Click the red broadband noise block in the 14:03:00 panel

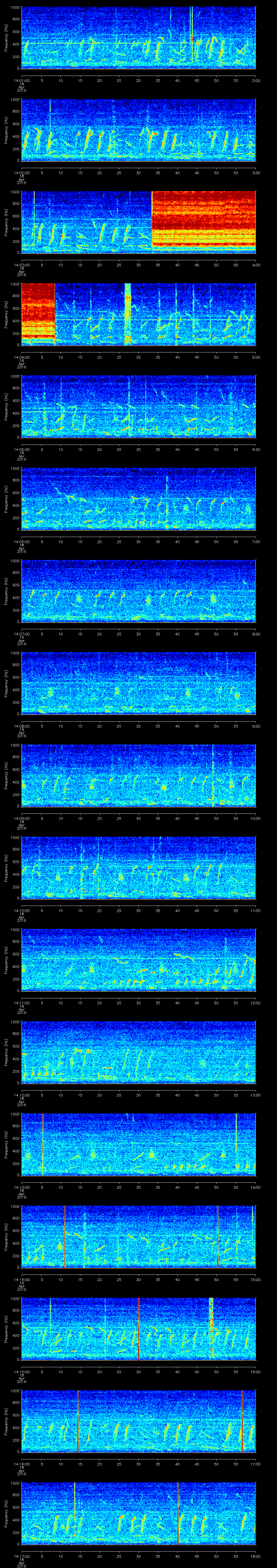tap(203, 222)
